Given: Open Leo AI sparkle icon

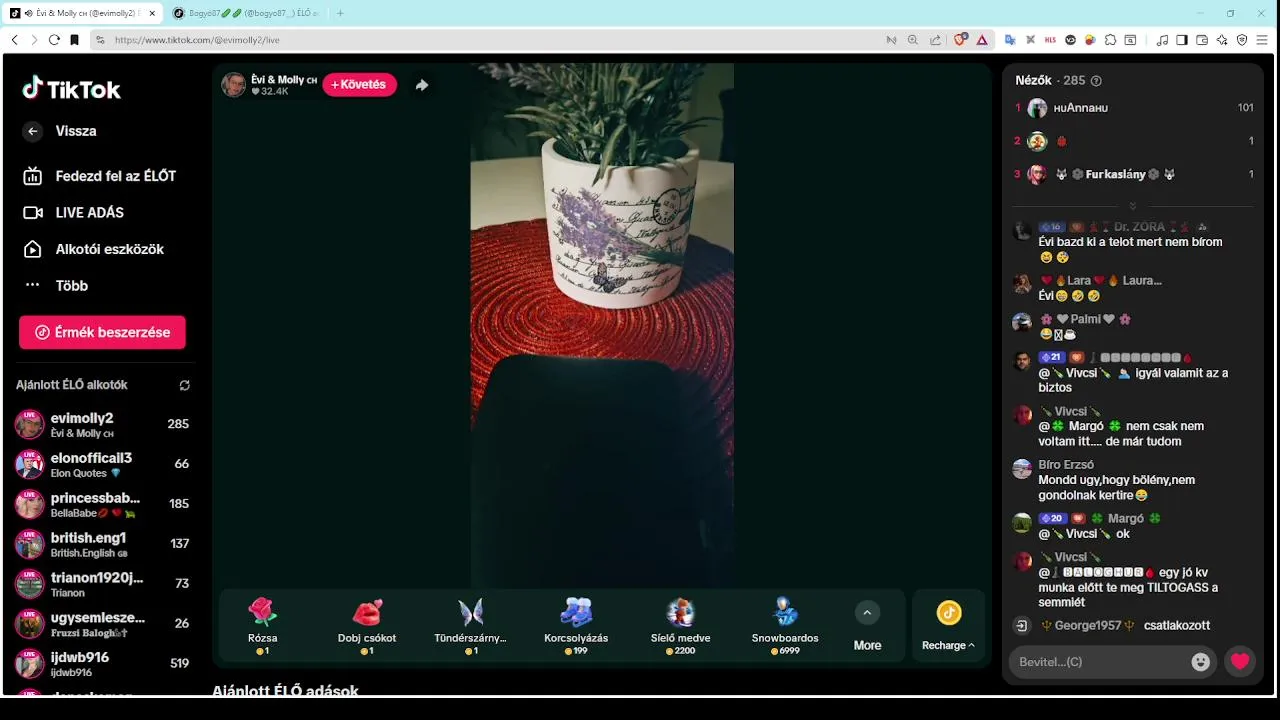Looking at the screenshot, I should (1222, 40).
